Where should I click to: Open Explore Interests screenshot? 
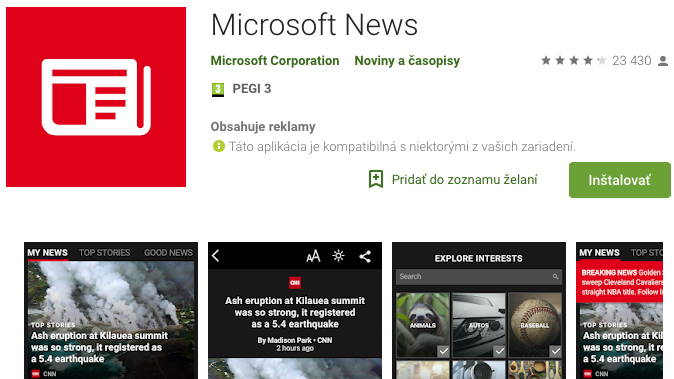(x=479, y=310)
